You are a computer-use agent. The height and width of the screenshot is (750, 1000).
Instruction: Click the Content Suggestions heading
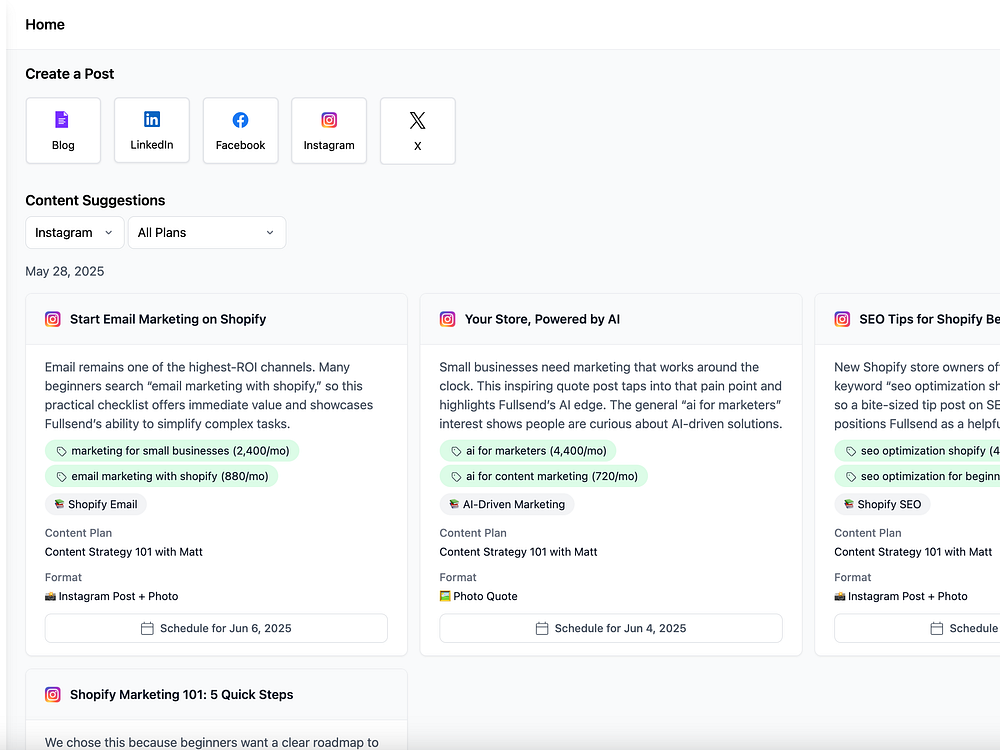(x=95, y=200)
